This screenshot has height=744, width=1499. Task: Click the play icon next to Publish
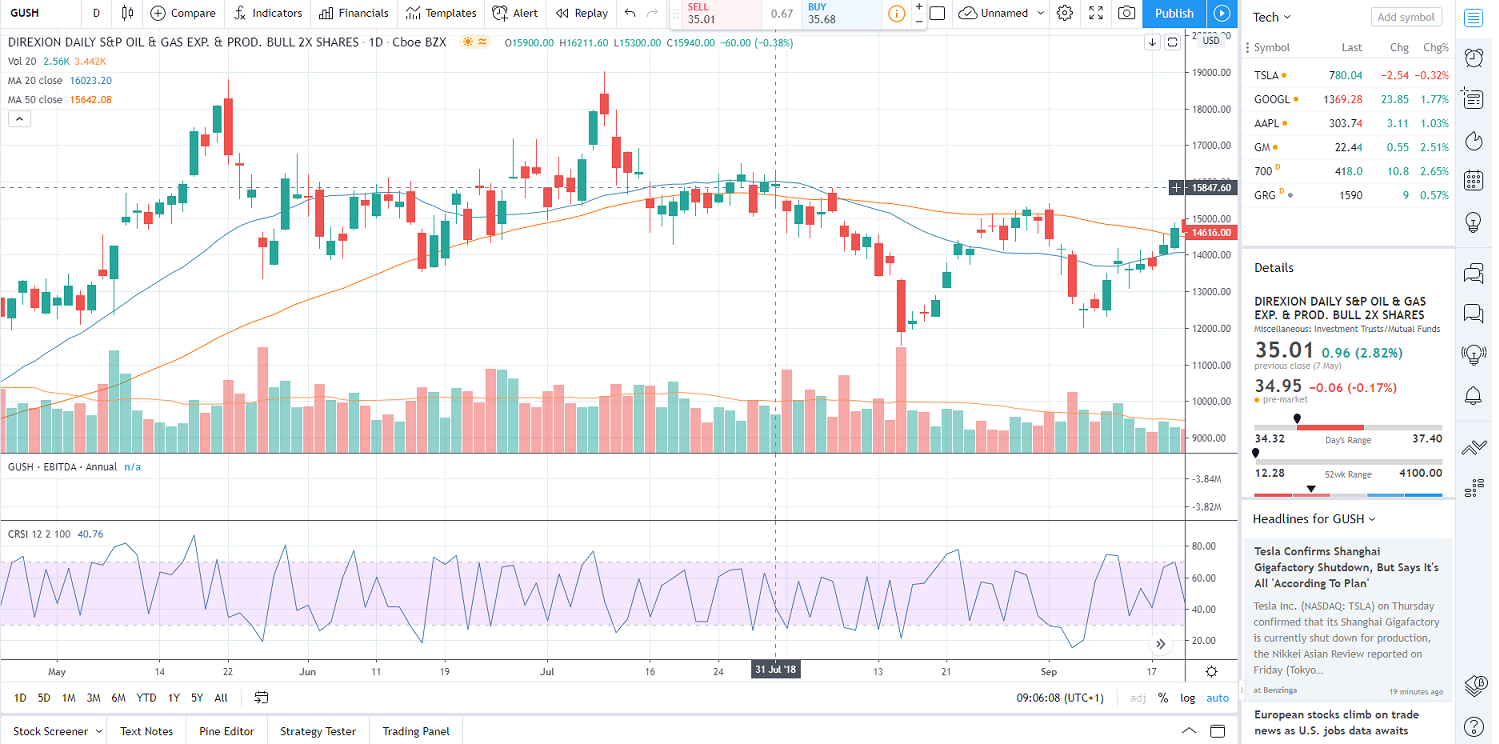point(1221,13)
